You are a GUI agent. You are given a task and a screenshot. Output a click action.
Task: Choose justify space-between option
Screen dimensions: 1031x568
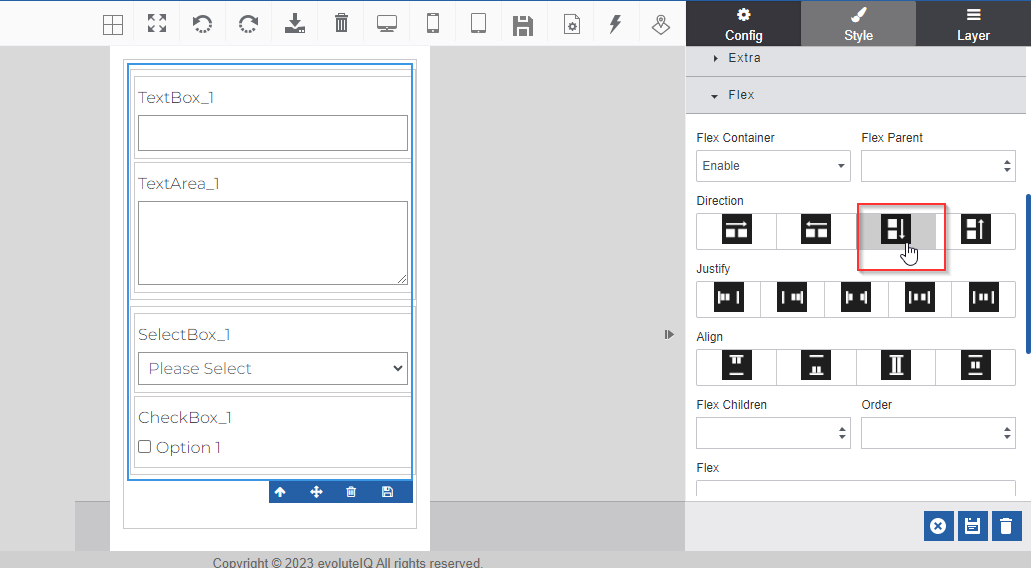pyautogui.click(x=856, y=297)
